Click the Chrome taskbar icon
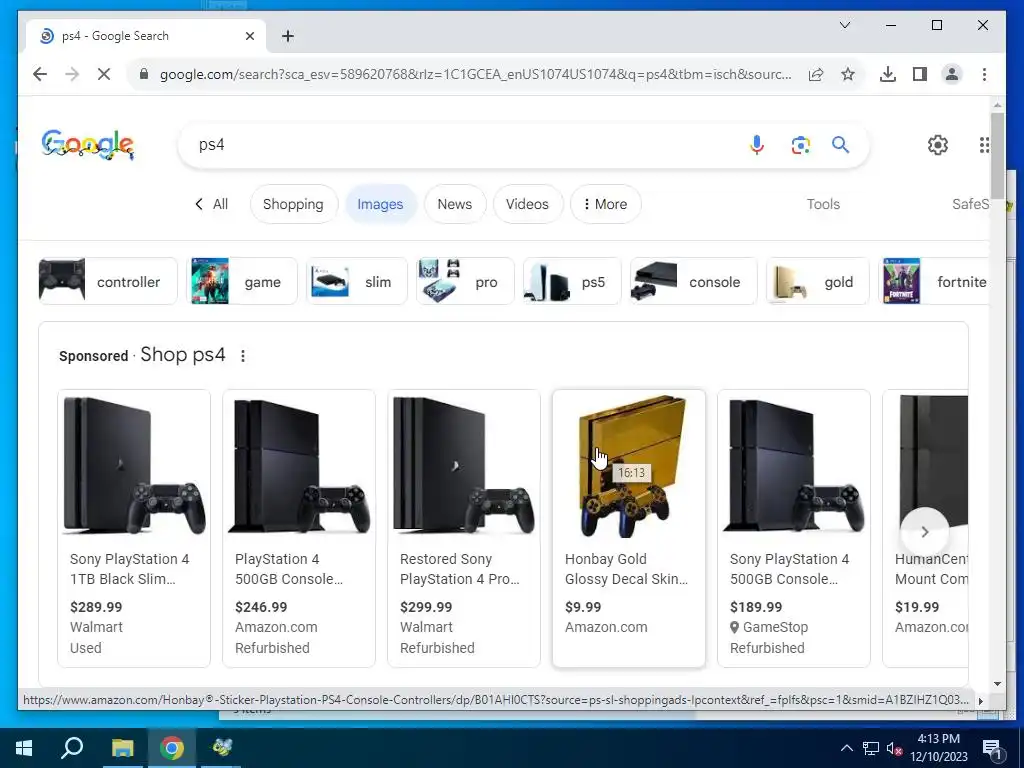The height and width of the screenshot is (768, 1024). click(x=172, y=748)
